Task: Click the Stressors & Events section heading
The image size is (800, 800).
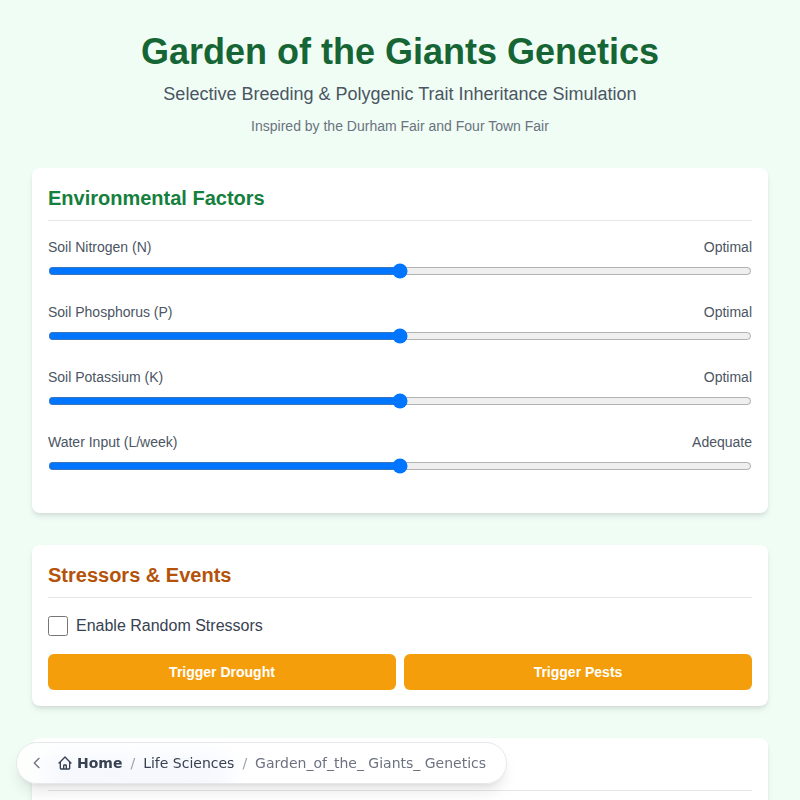Action: click(139, 576)
